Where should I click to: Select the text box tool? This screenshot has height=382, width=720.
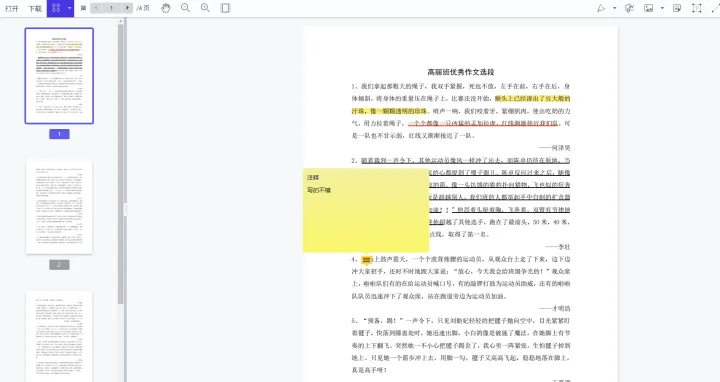point(697,8)
